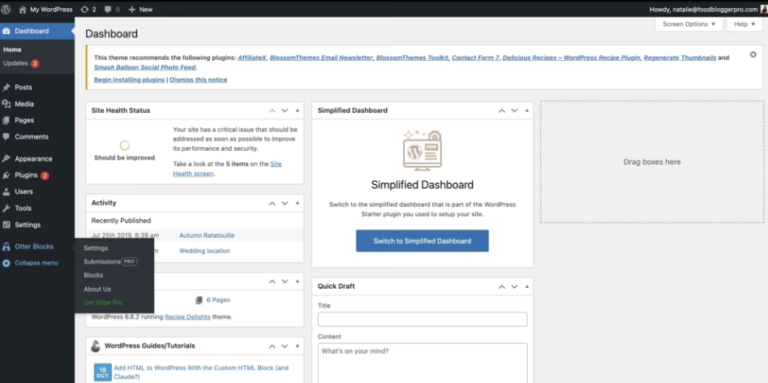
Task: Open the Recipe Delights theme link
Action: click(188, 317)
